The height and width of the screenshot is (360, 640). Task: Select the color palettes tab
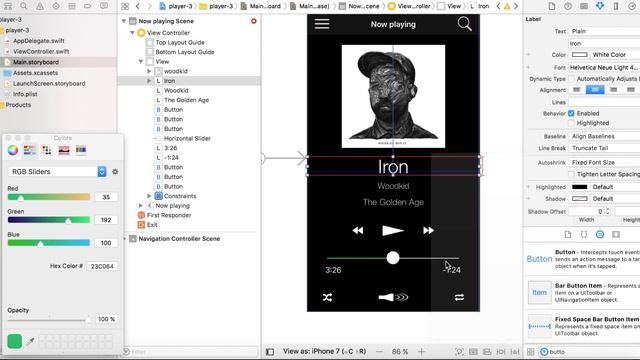47,150
